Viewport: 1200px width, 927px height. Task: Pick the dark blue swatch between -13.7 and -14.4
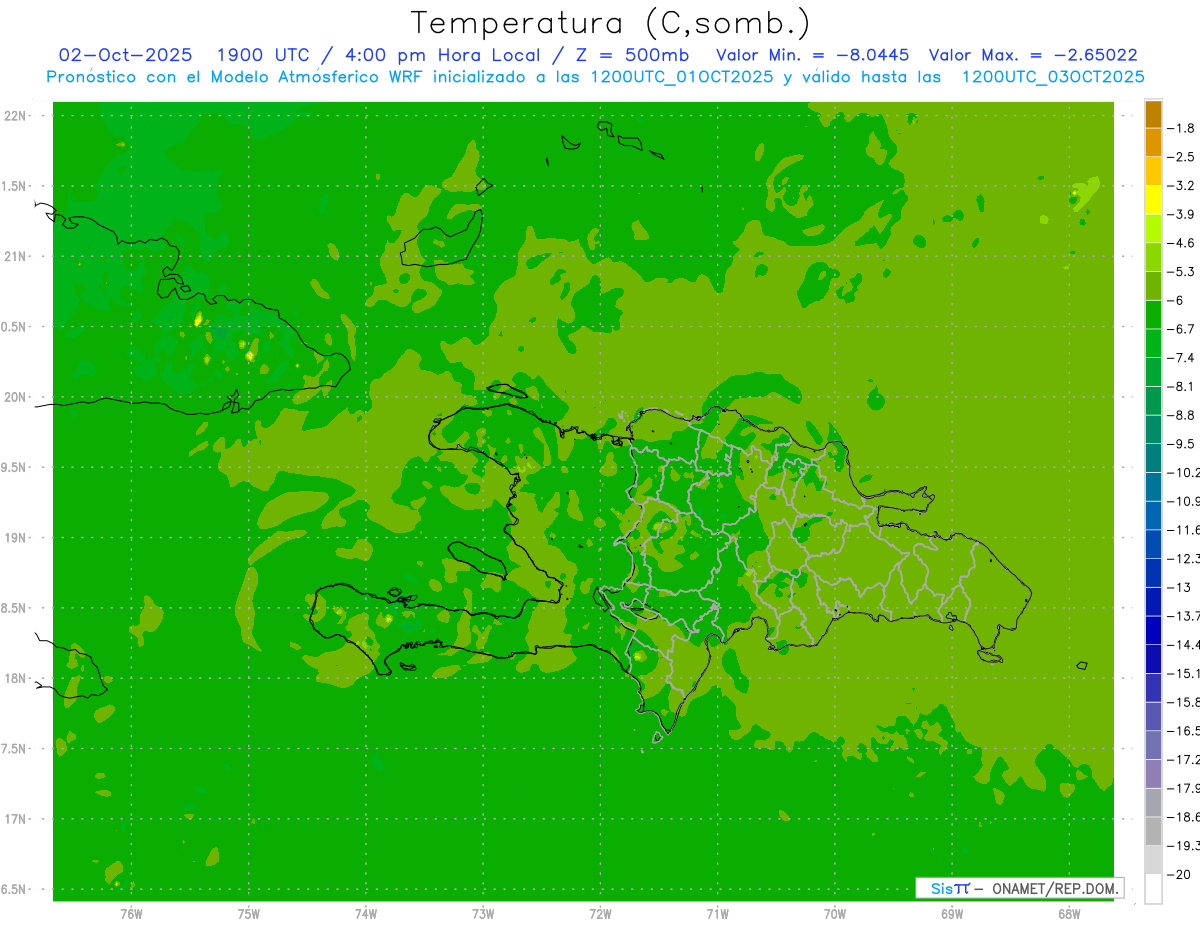tap(1153, 630)
